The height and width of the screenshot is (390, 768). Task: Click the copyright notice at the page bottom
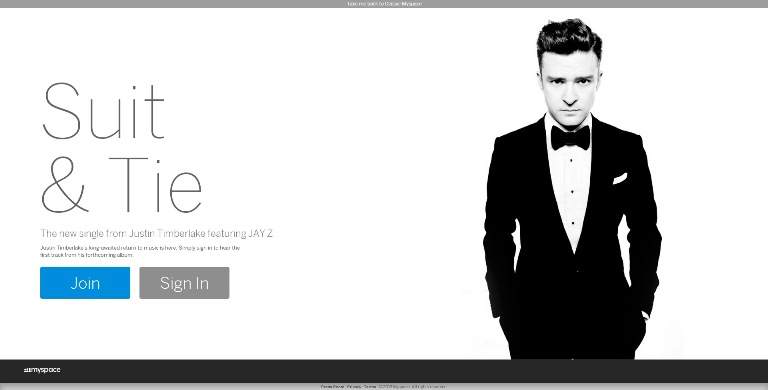412,387
